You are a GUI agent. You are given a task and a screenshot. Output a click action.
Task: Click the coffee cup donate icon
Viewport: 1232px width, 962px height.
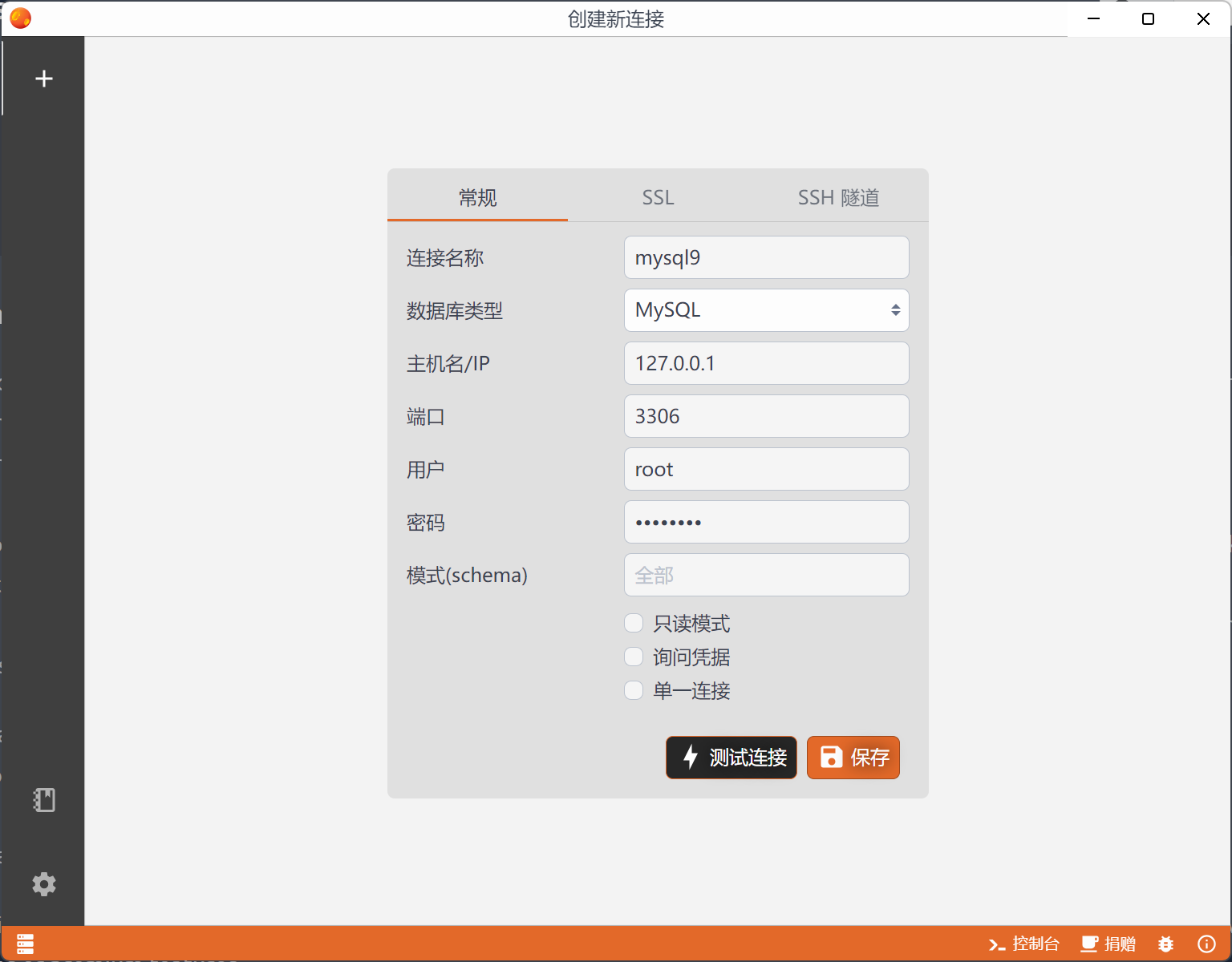pos(1088,944)
